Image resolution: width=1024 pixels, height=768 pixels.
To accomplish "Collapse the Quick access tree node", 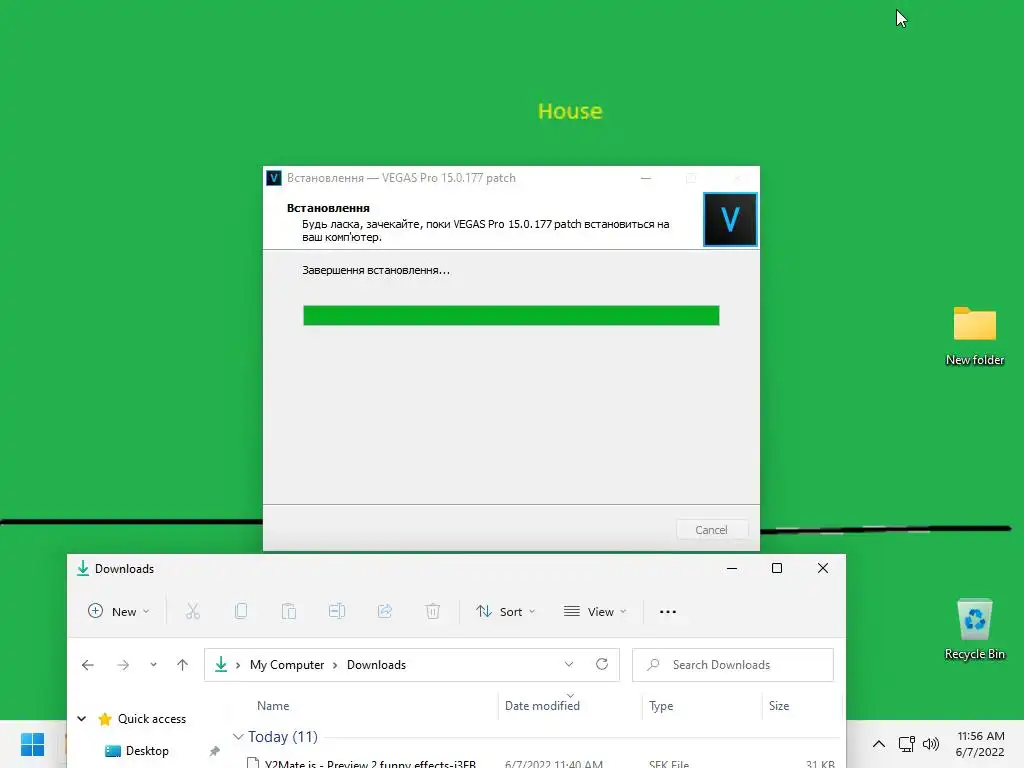I will pyautogui.click(x=82, y=718).
